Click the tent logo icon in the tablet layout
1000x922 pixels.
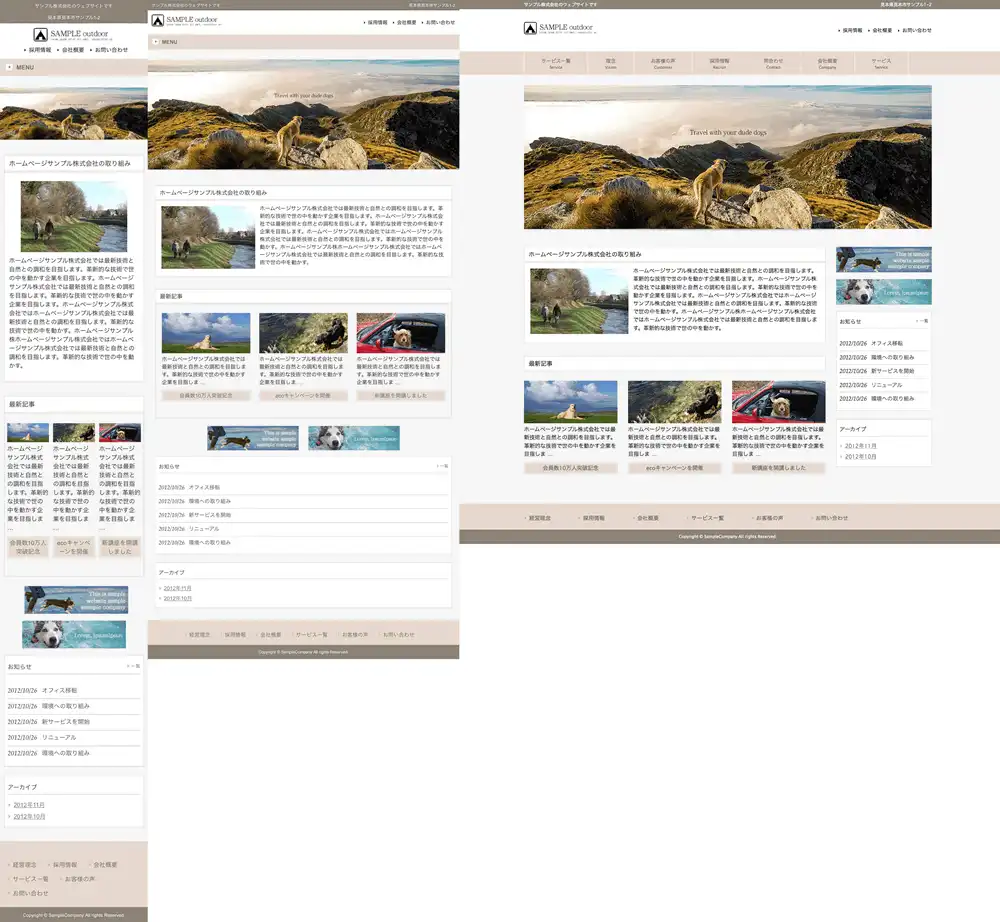pyautogui.click(x=158, y=20)
